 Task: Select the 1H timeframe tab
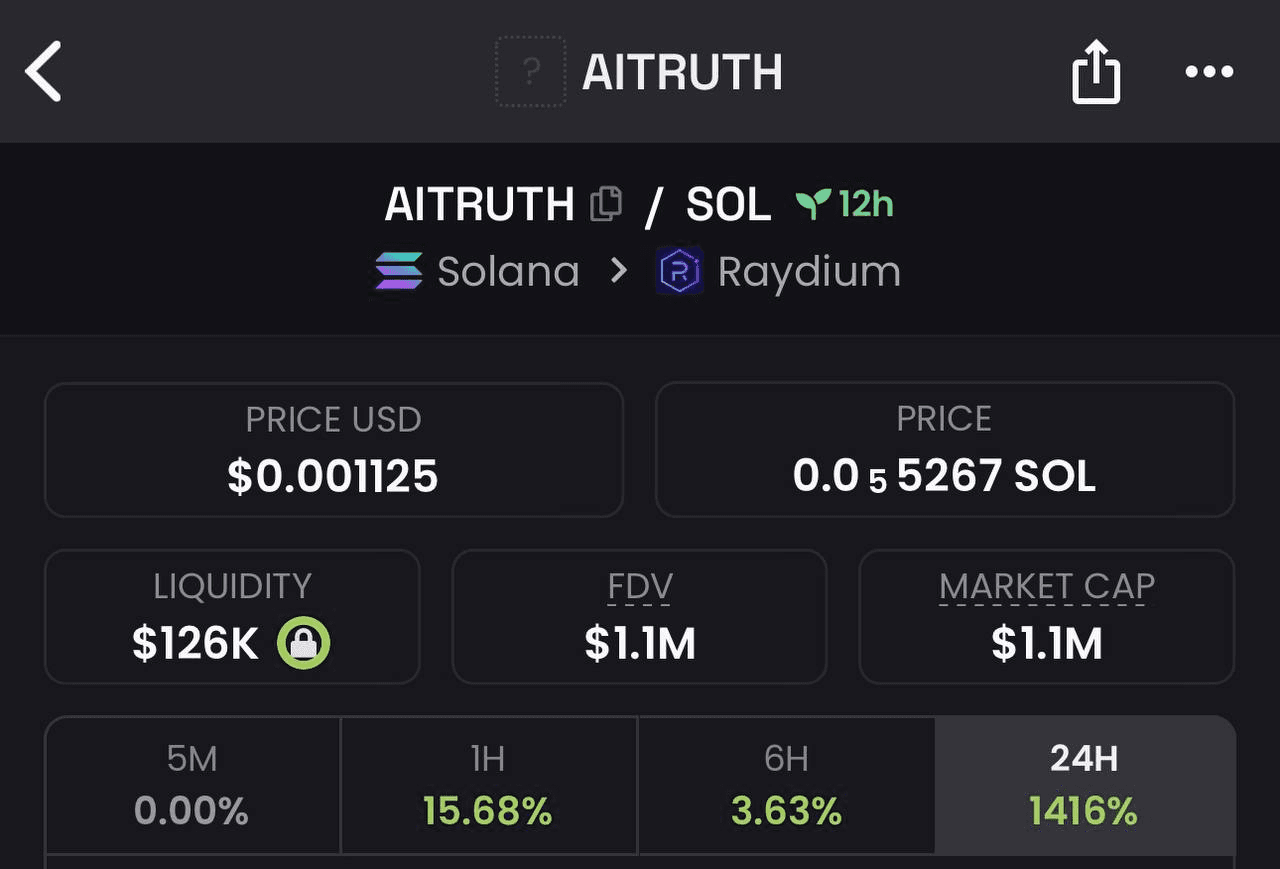(488, 785)
